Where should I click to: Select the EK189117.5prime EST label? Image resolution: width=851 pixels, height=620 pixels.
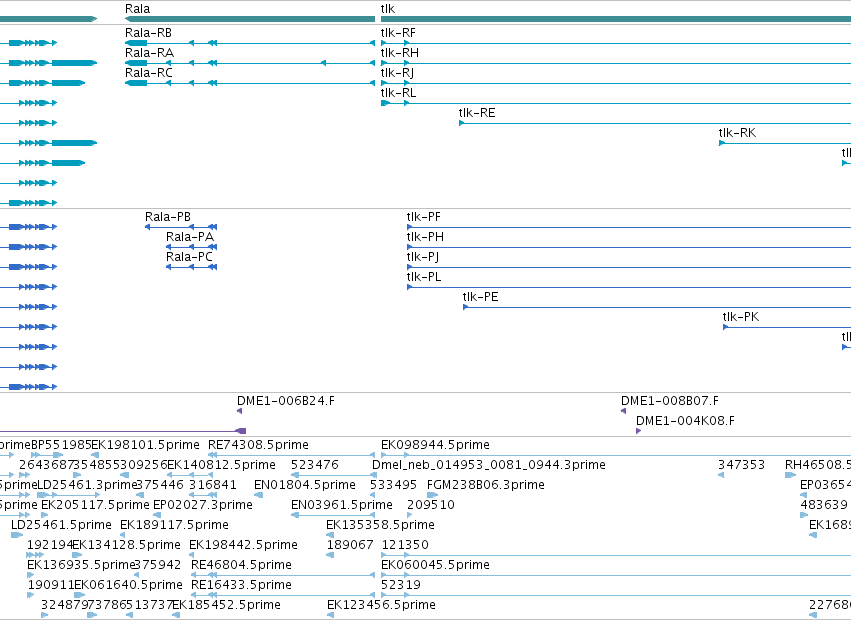pyautogui.click(x=174, y=525)
